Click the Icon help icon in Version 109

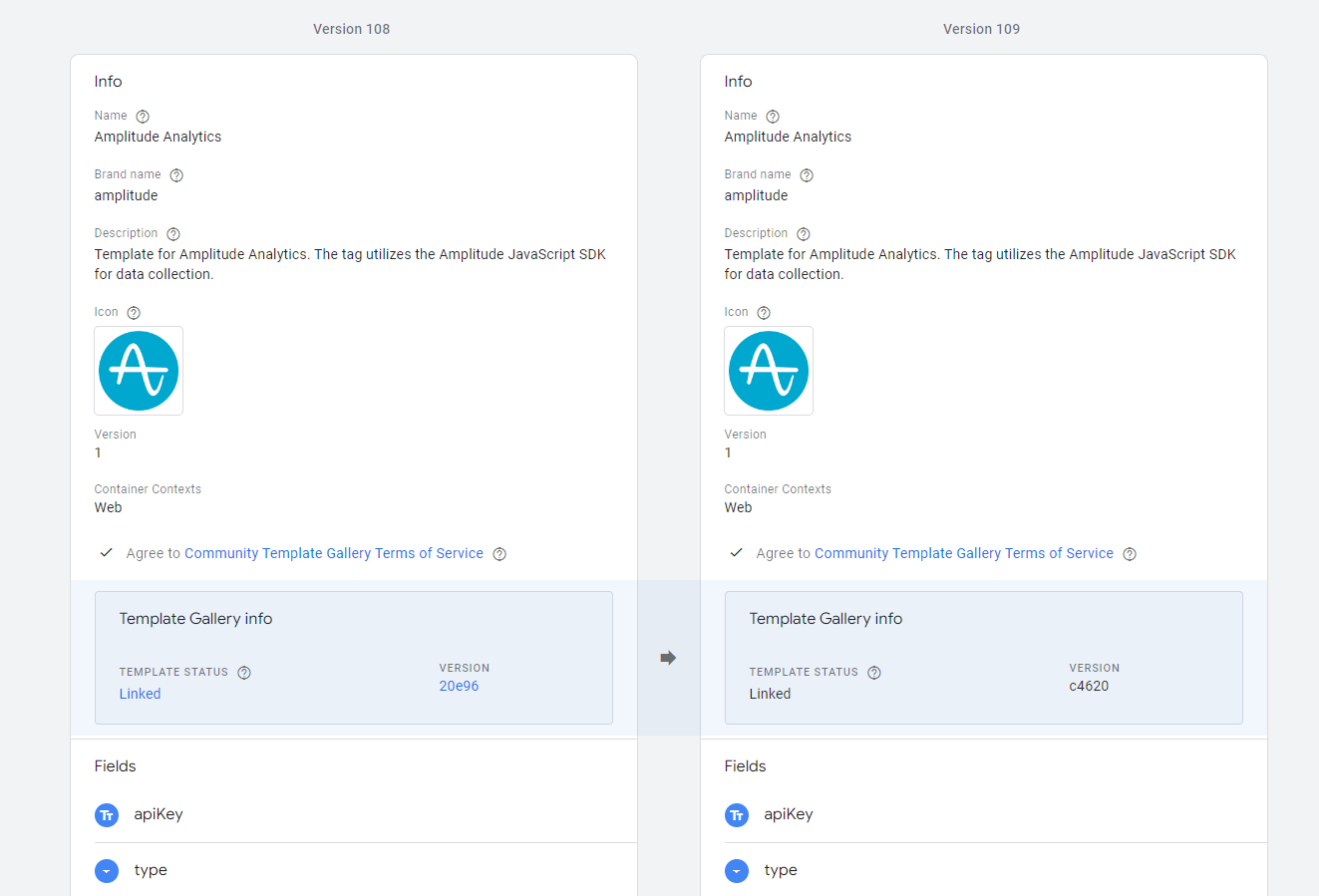(764, 313)
